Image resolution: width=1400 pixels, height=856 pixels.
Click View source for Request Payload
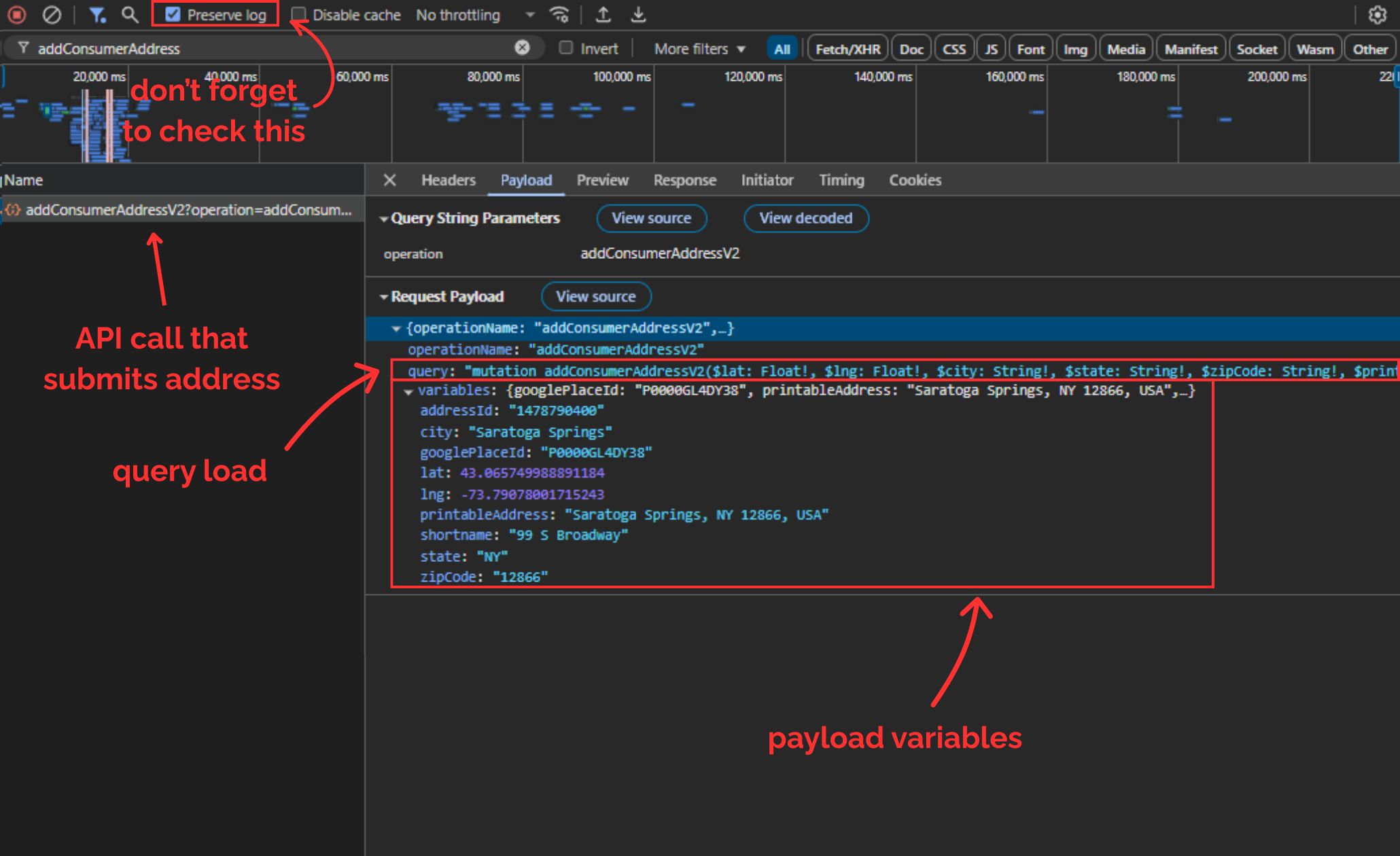tap(596, 296)
